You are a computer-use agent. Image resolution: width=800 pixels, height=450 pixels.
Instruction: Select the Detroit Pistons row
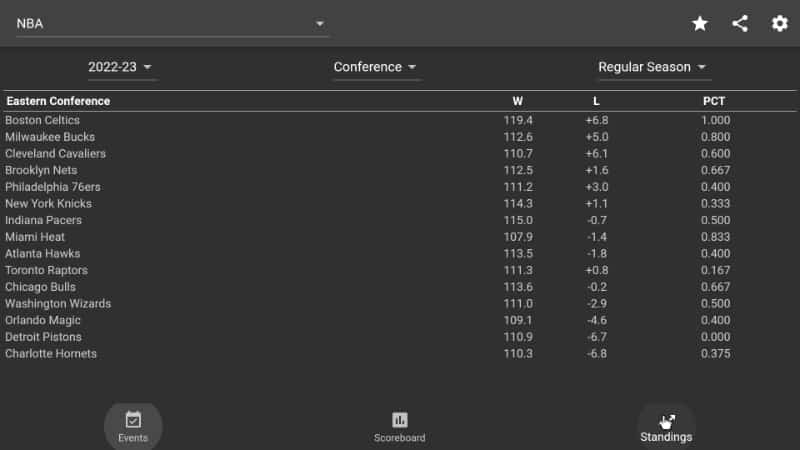click(x=400, y=337)
